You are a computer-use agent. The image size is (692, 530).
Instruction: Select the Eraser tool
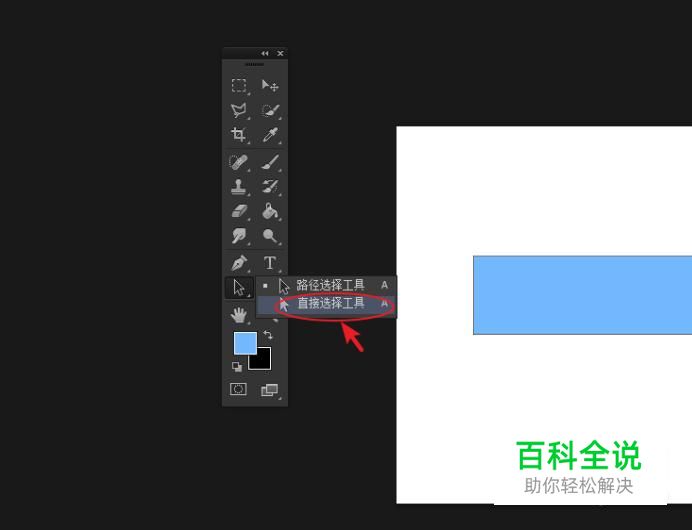point(239,211)
